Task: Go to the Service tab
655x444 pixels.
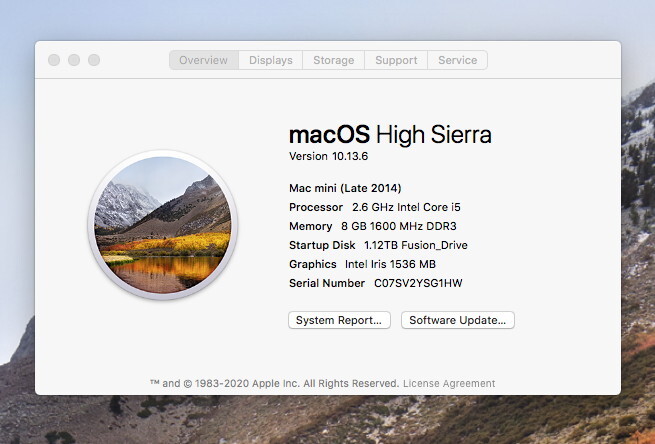Action: pos(457,60)
